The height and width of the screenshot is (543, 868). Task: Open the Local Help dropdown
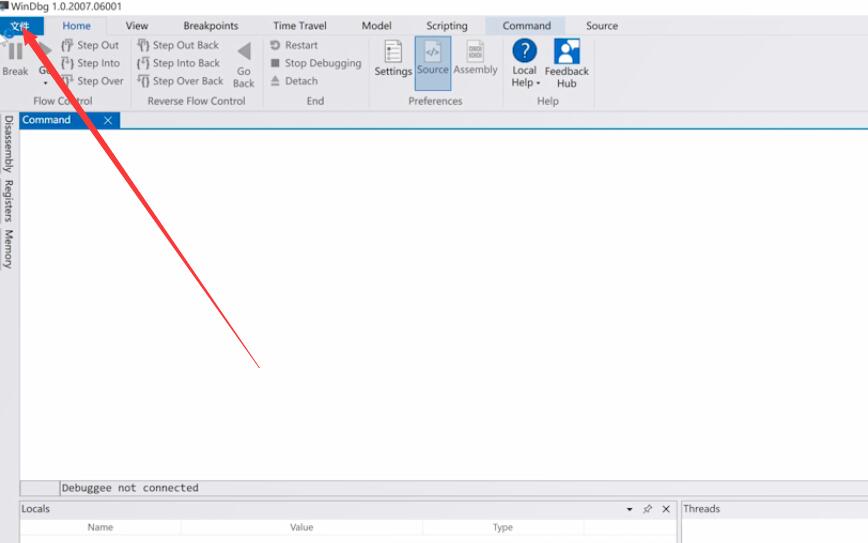[x=524, y=64]
